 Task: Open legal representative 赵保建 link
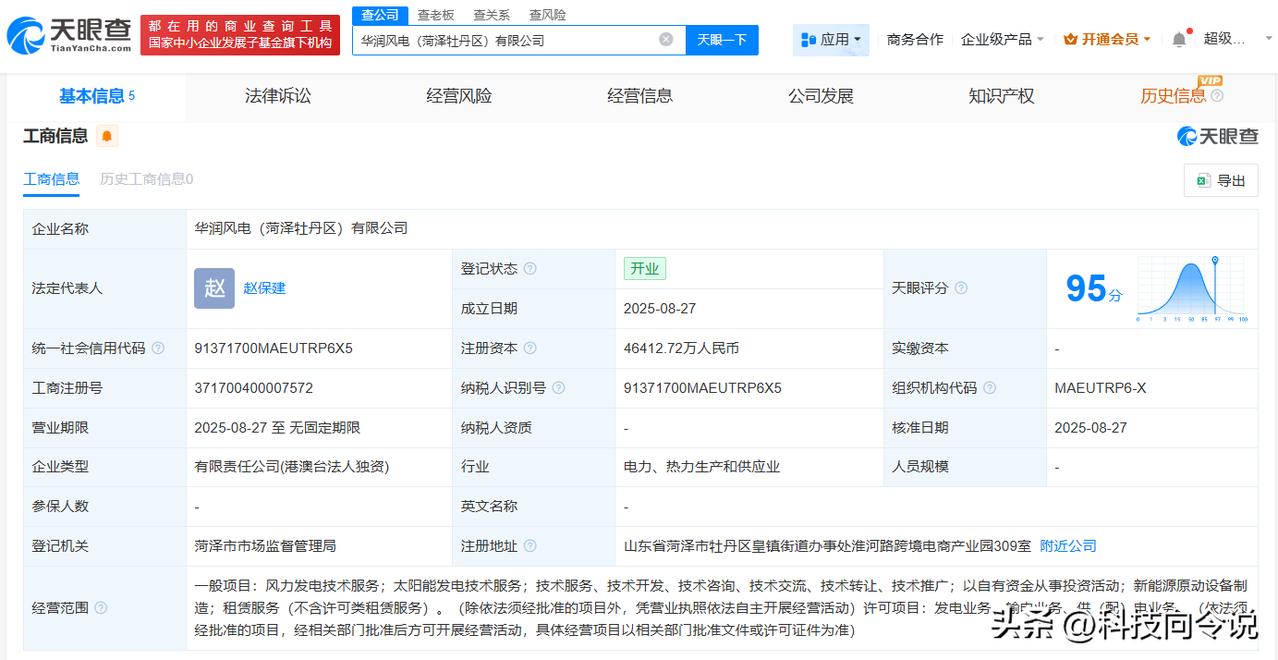[264, 288]
